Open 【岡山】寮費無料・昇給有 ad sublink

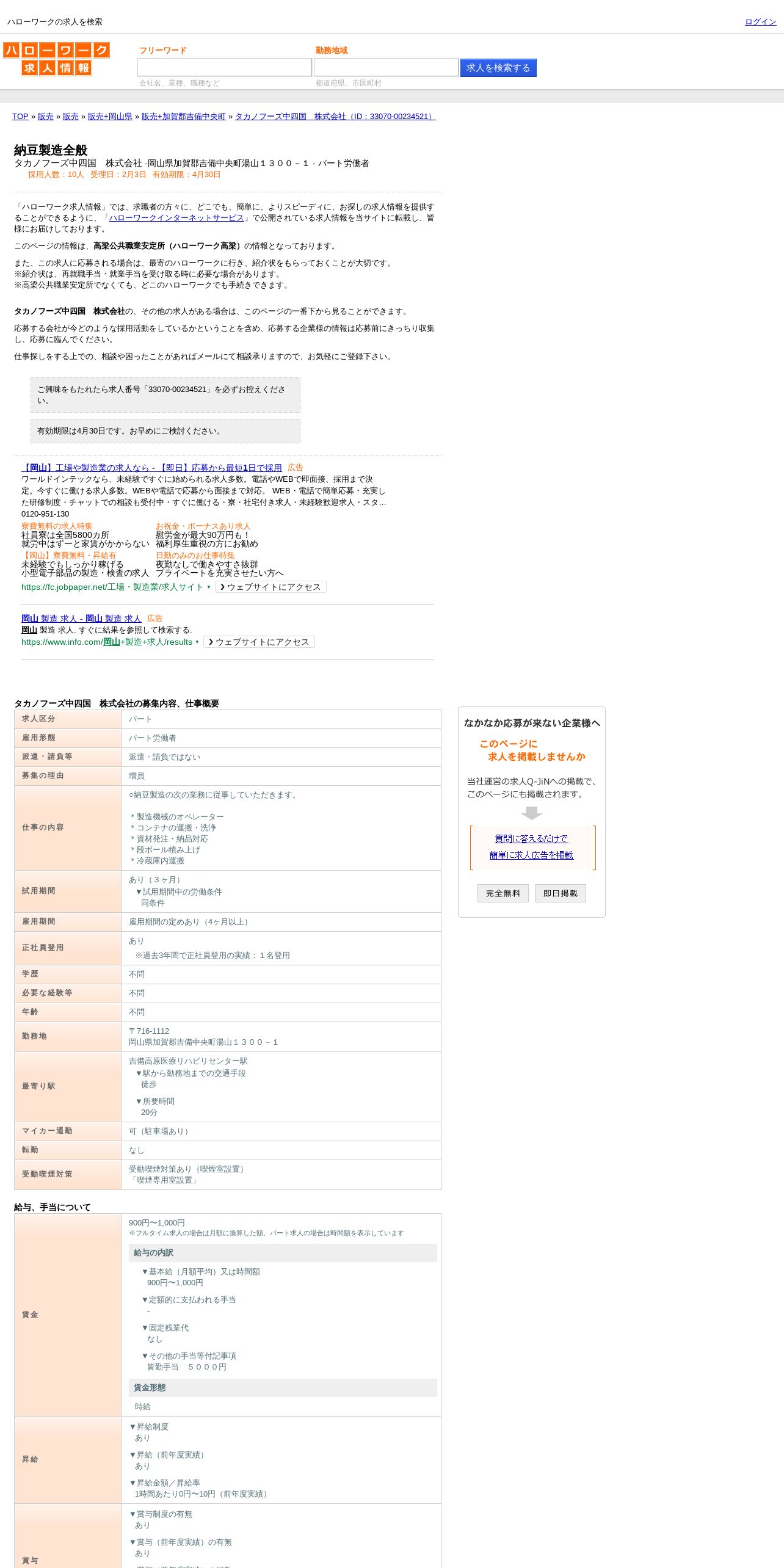click(x=68, y=555)
